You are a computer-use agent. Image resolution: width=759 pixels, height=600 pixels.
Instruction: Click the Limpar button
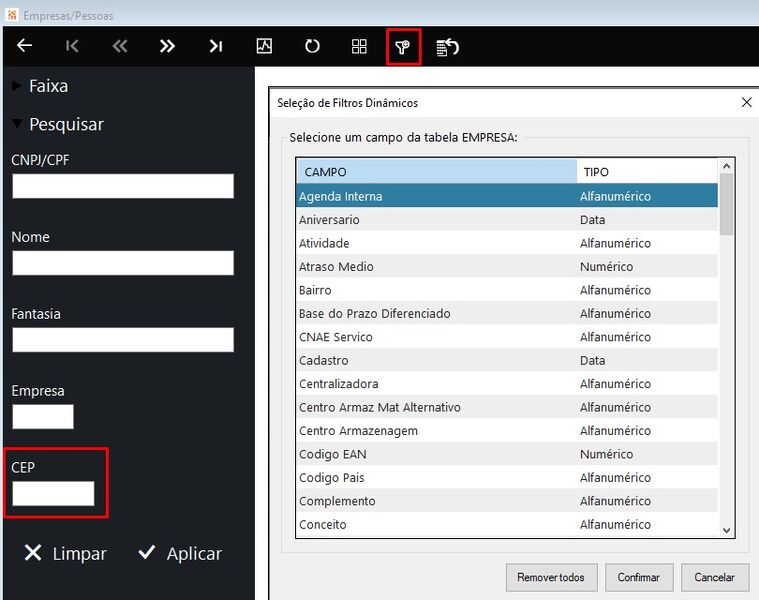65,553
